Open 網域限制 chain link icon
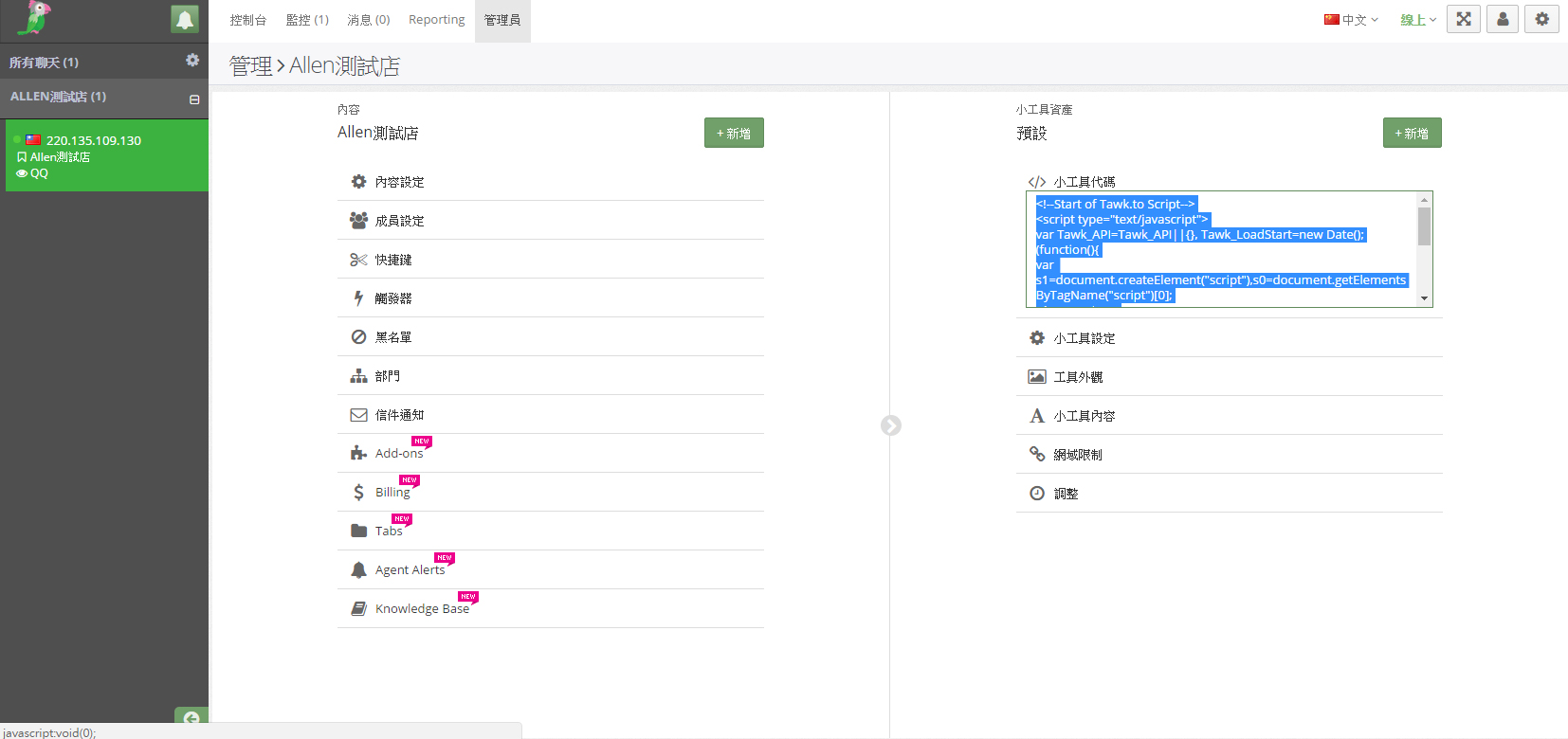The image size is (1568, 739). (1037, 454)
